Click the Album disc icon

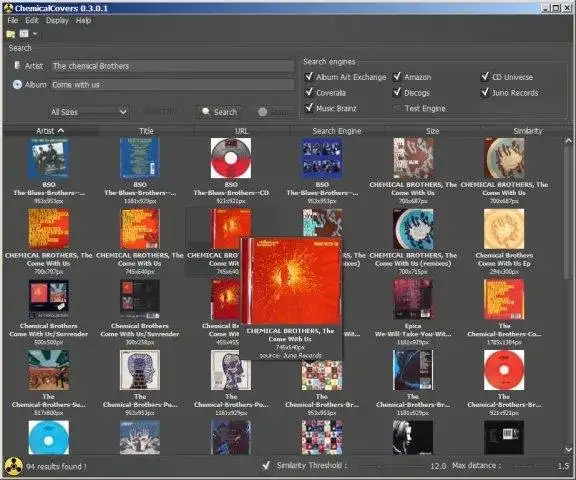click(17, 84)
